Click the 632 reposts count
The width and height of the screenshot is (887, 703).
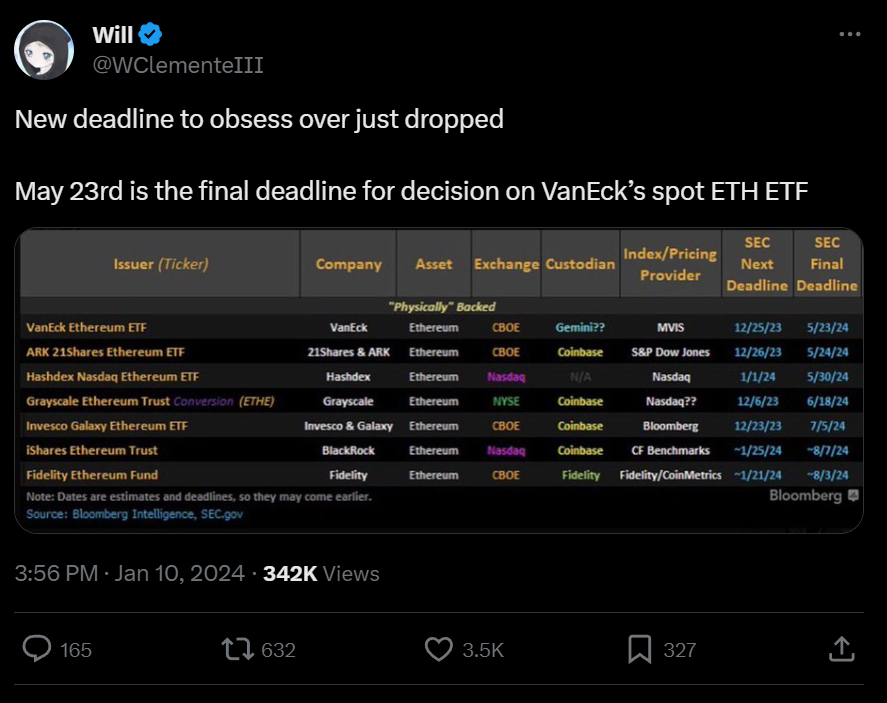point(278,650)
